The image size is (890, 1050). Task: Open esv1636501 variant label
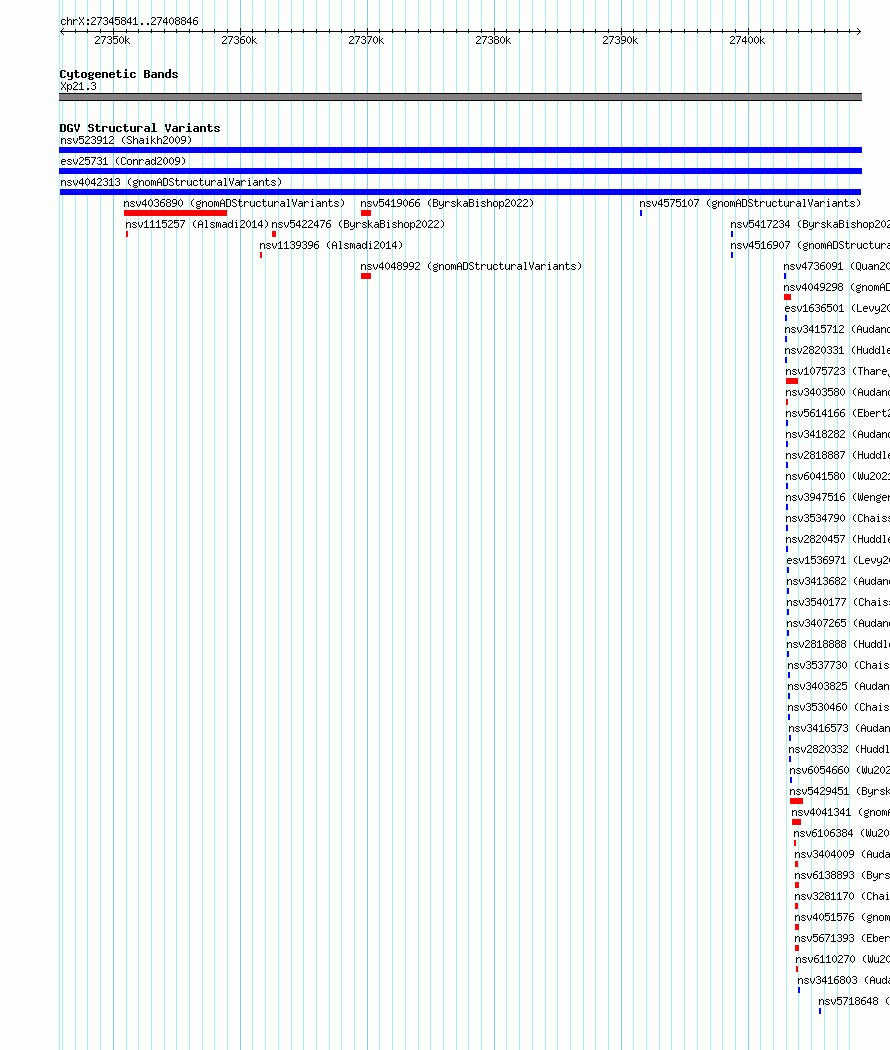tap(837, 308)
